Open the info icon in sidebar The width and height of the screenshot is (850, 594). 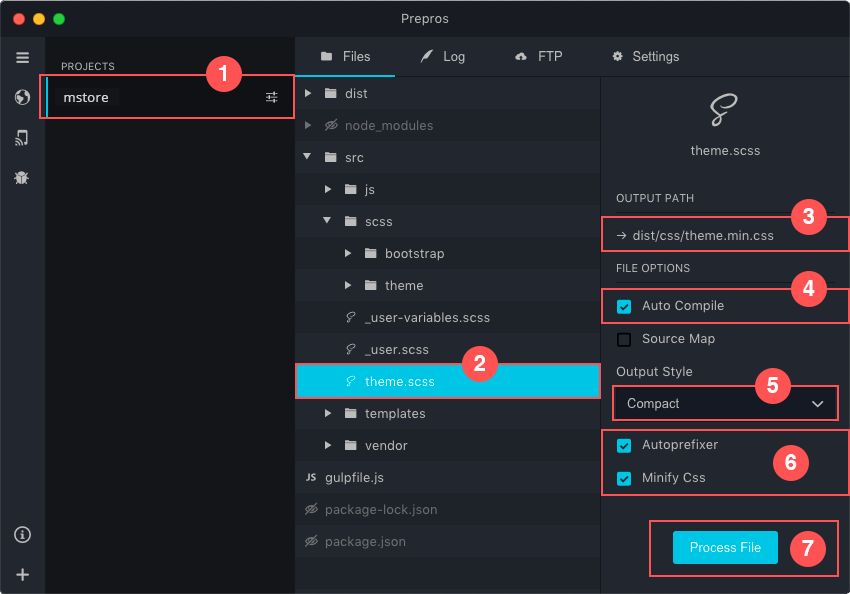click(22, 535)
